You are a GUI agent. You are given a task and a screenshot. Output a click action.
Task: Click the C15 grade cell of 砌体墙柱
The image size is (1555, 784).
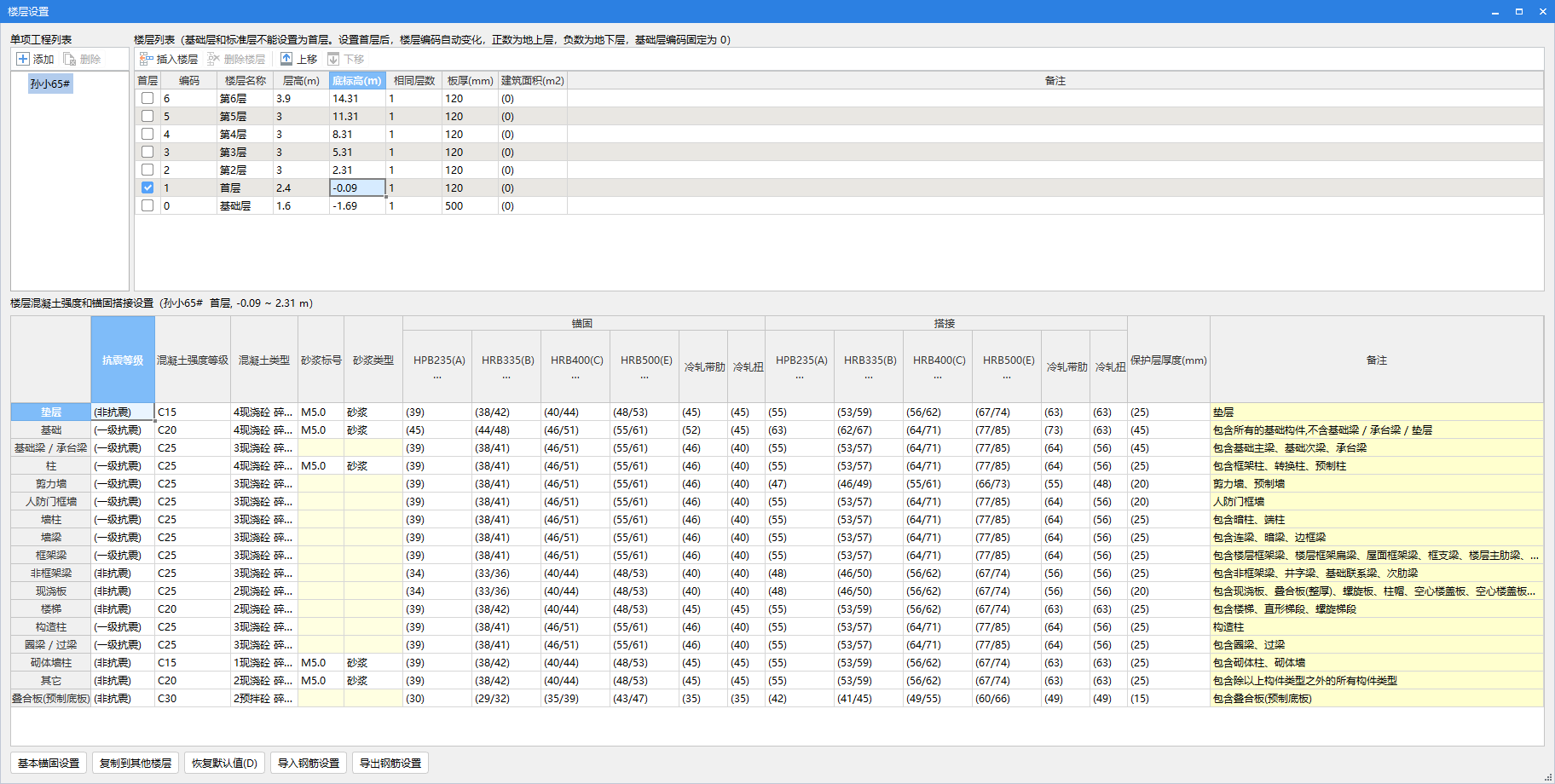pyautogui.click(x=193, y=662)
